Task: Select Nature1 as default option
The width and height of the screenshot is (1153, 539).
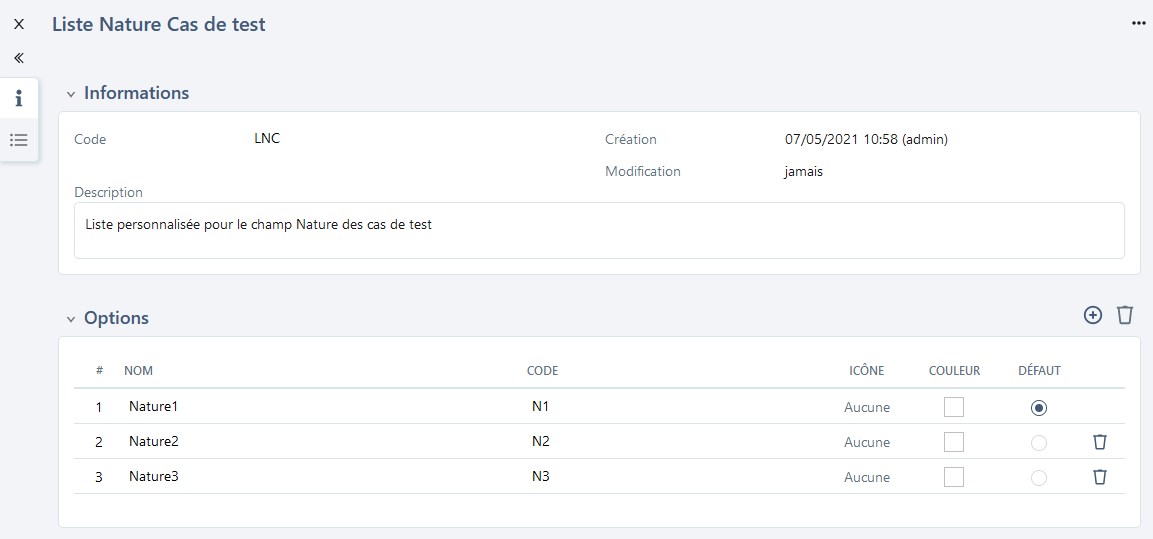Action: [x=1039, y=407]
